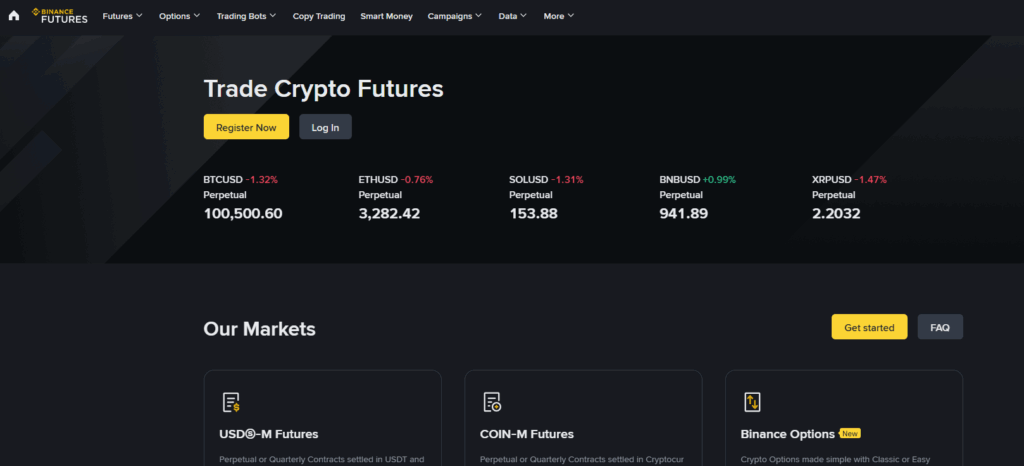The width and height of the screenshot is (1024, 466).
Task: Click the USDⓈ-M Futures card icon
Action: pos(231,402)
